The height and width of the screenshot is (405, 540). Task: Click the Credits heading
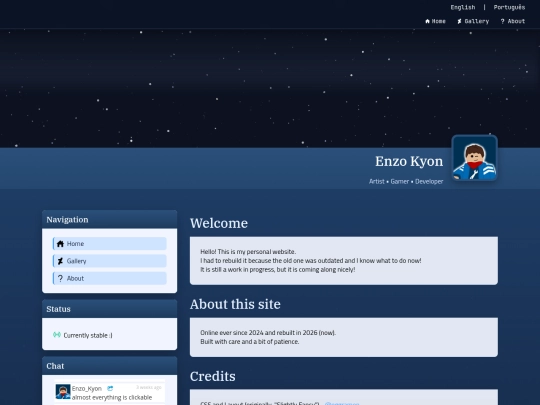coord(212,376)
